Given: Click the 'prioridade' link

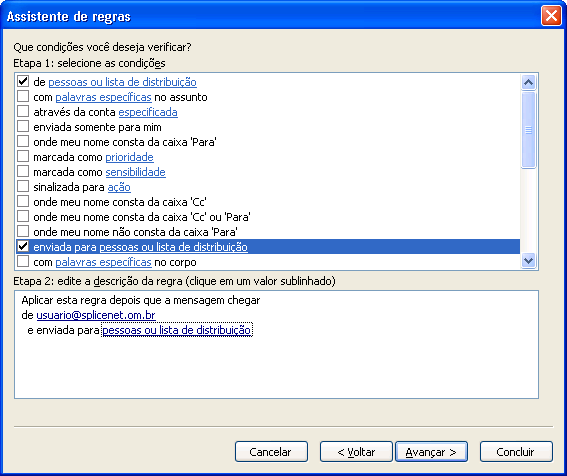Looking at the screenshot, I should point(129,157).
